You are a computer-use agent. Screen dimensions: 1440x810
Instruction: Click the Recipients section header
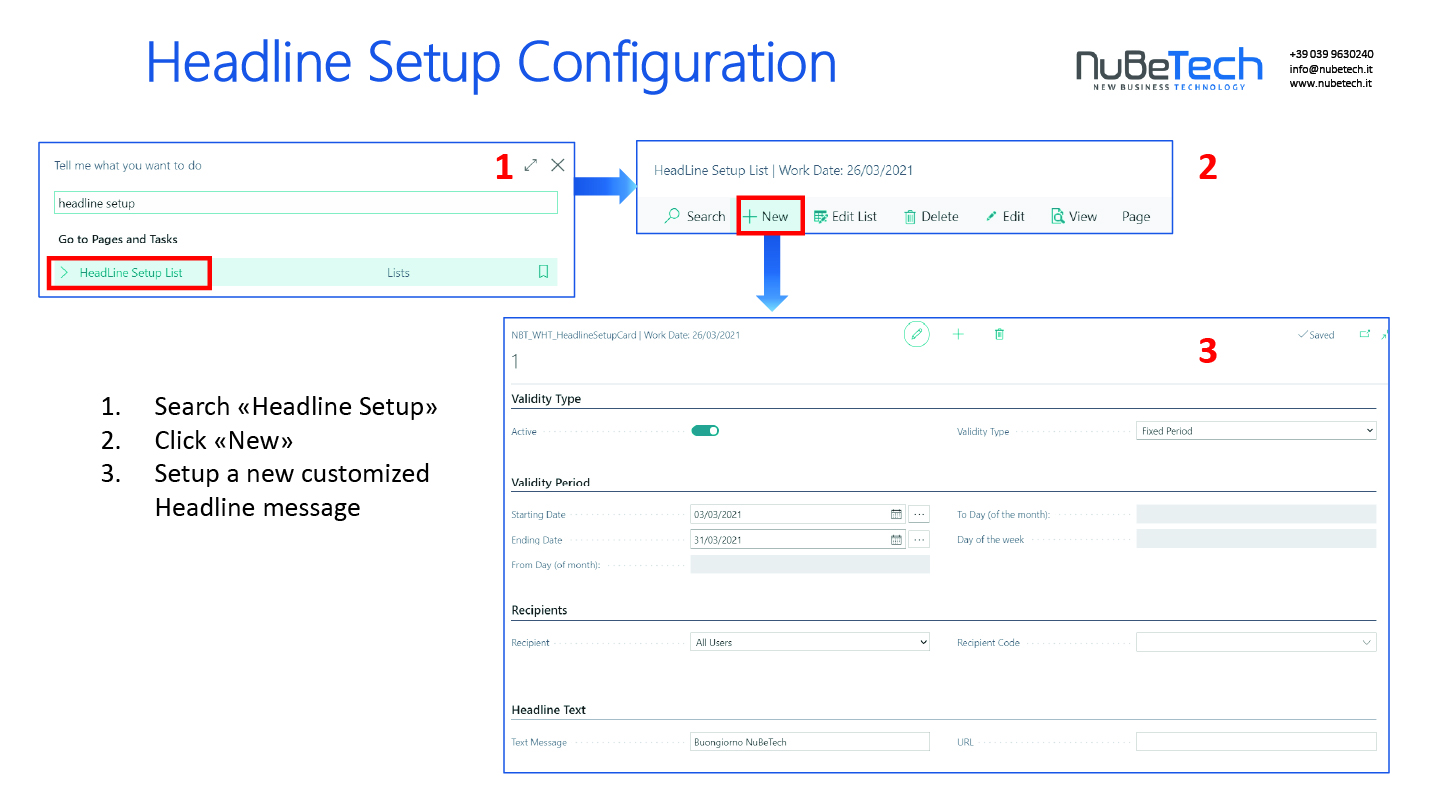[539, 610]
